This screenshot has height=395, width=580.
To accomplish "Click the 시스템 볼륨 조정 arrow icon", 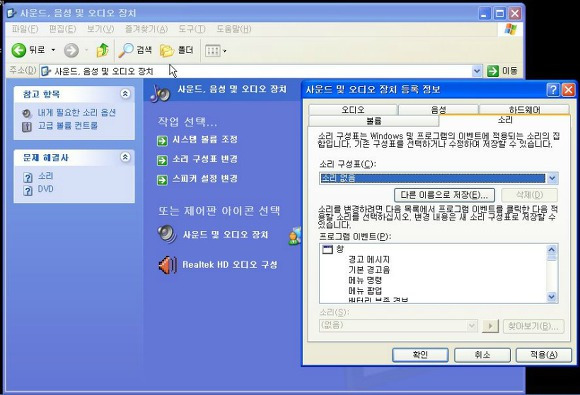I will point(162,141).
